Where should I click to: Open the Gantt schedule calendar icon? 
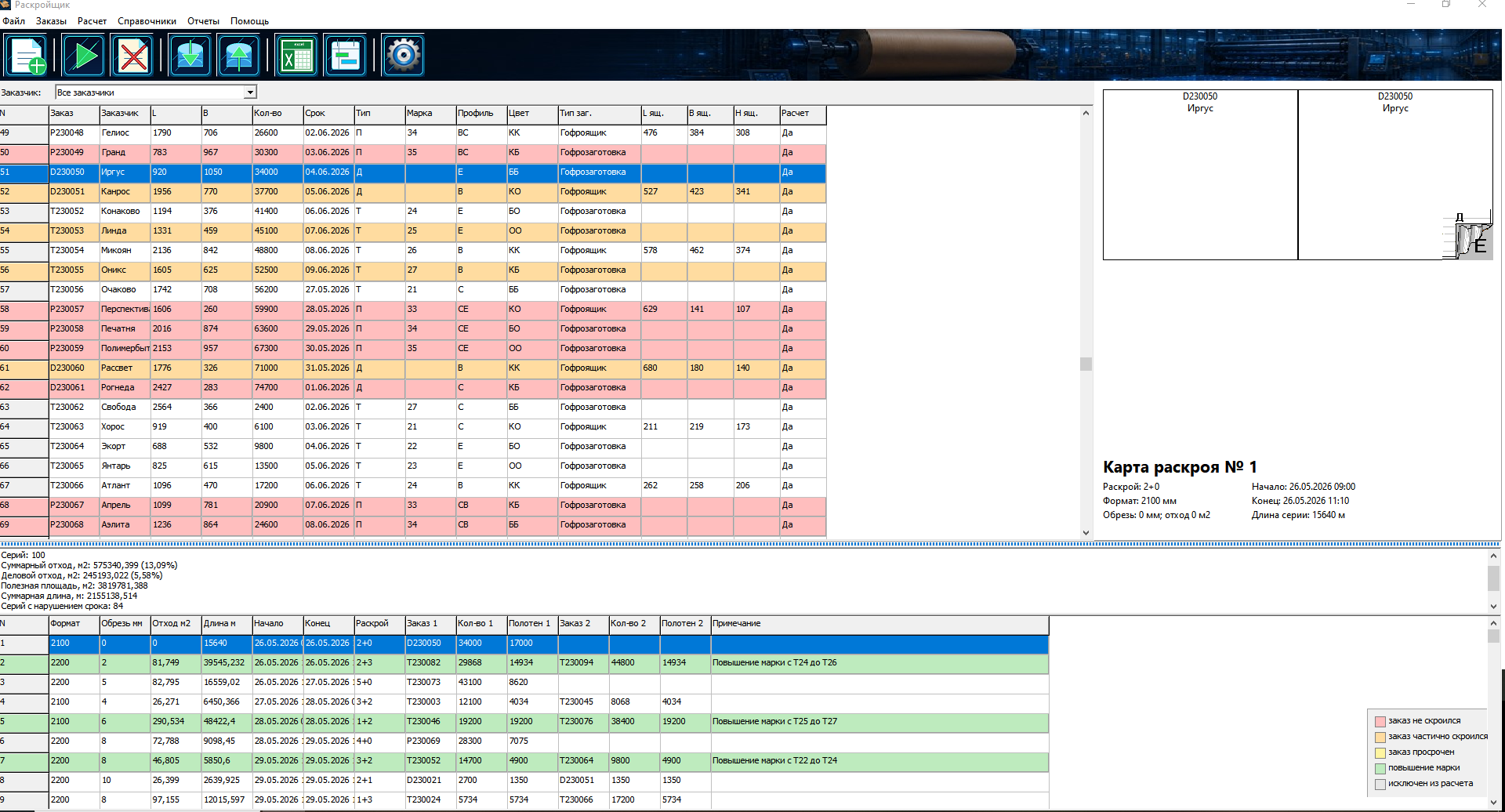click(x=346, y=56)
